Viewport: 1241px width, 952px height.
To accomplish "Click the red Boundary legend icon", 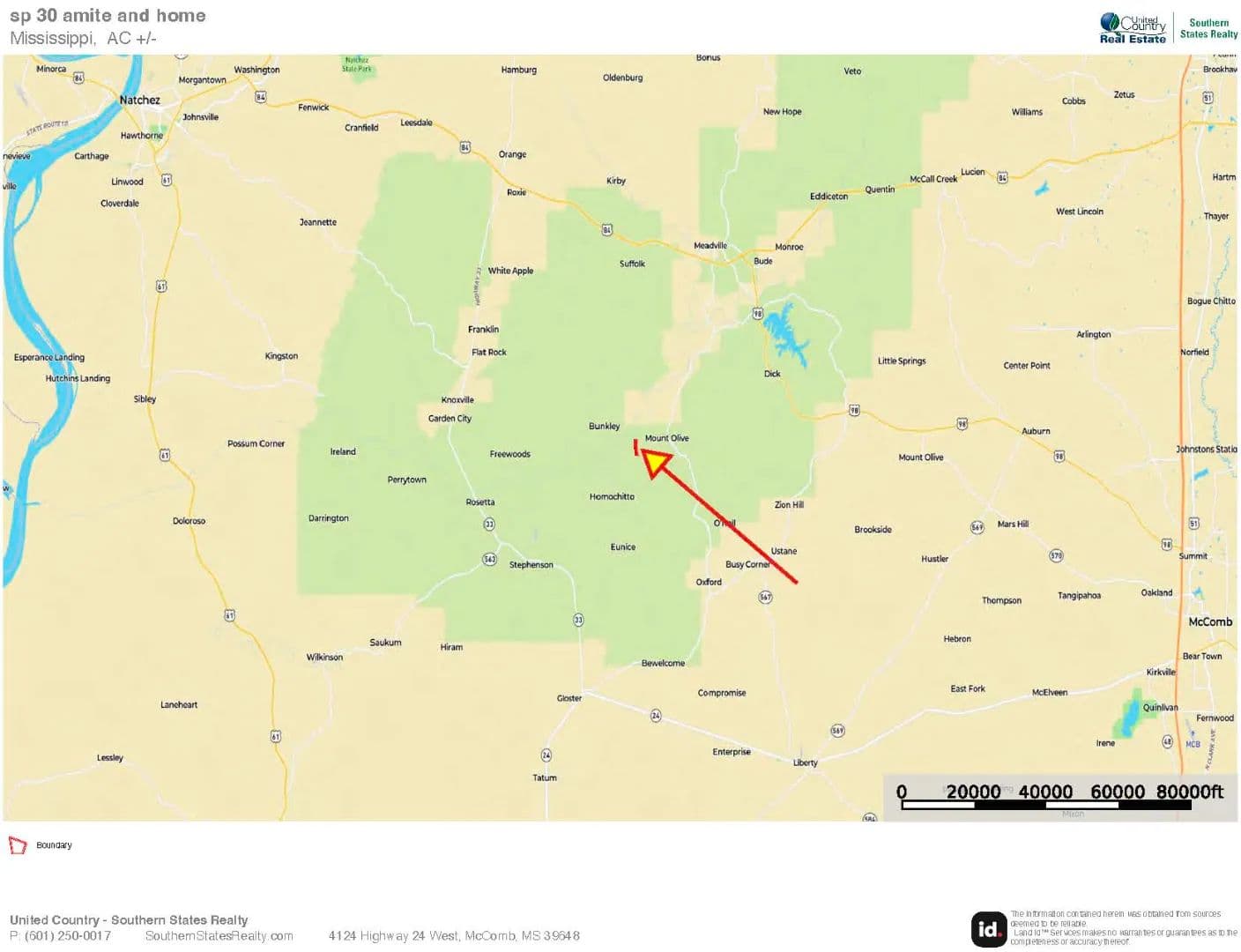I will pos(18,845).
